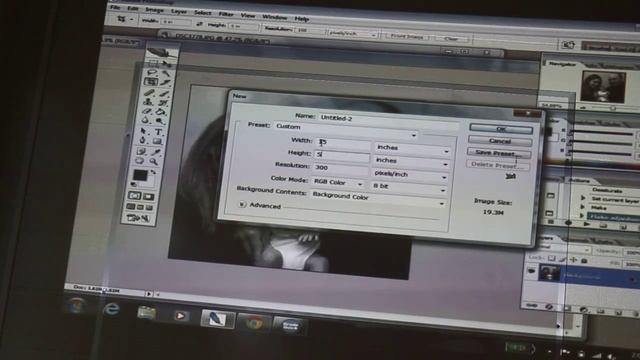Swap foreground and background colors
640x360 pixels.
coord(153,173)
